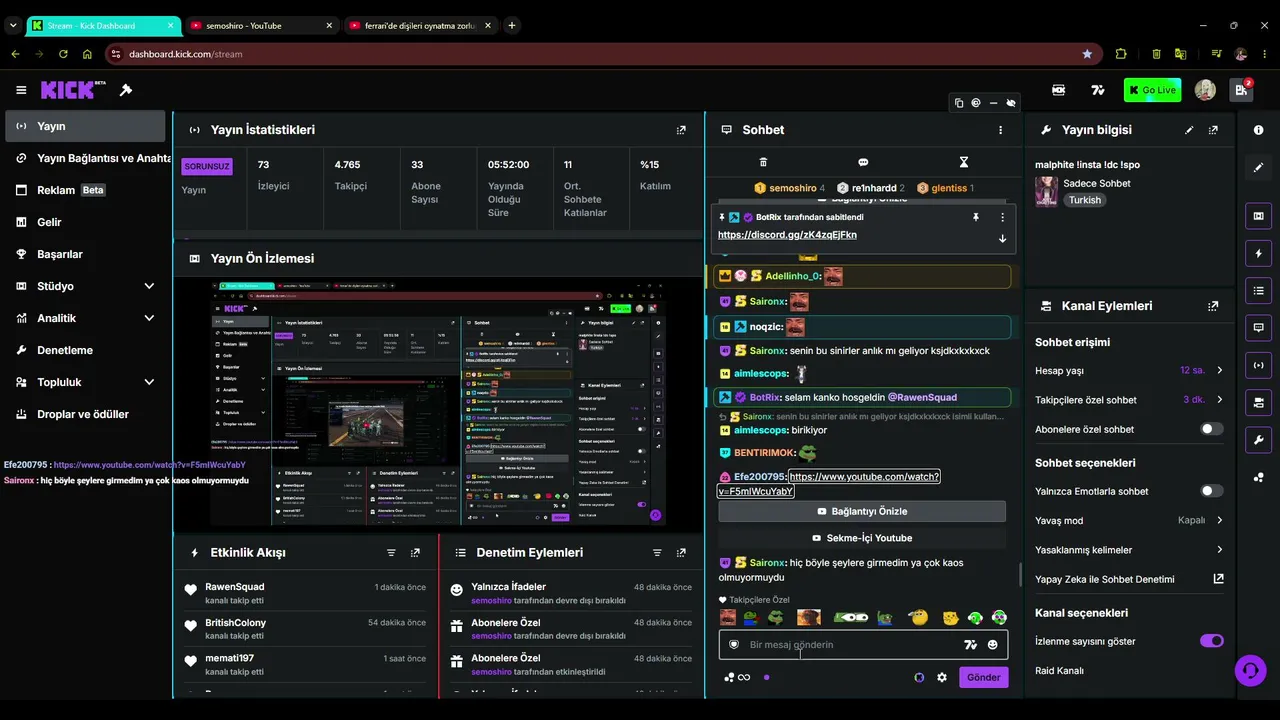Turn off İzlenme sayısını göster switch

(1211, 641)
